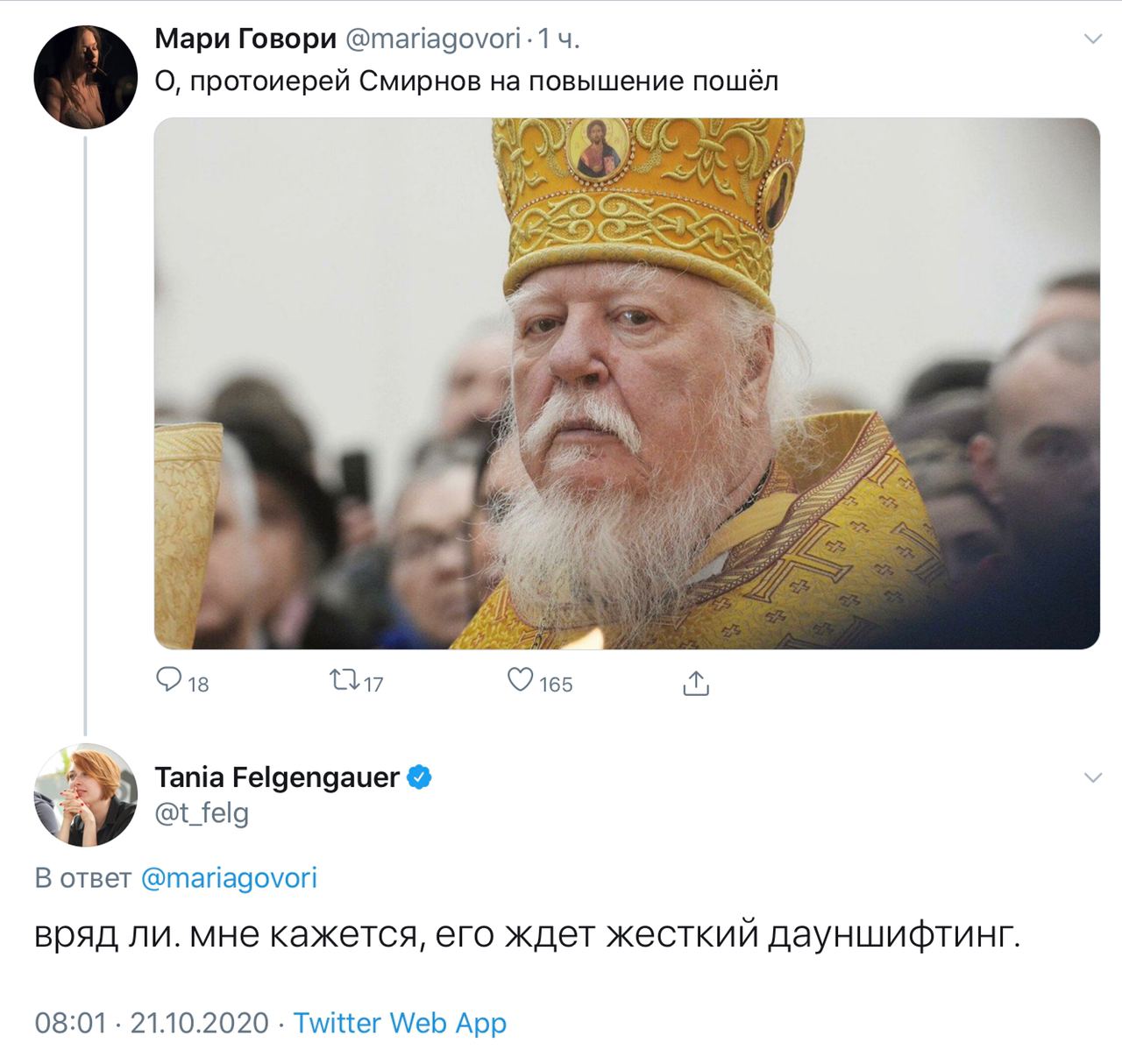Image resolution: width=1122 pixels, height=1064 pixels.
Task: Click the top tweet text about протоиерей Смирнов
Action: (x=466, y=82)
